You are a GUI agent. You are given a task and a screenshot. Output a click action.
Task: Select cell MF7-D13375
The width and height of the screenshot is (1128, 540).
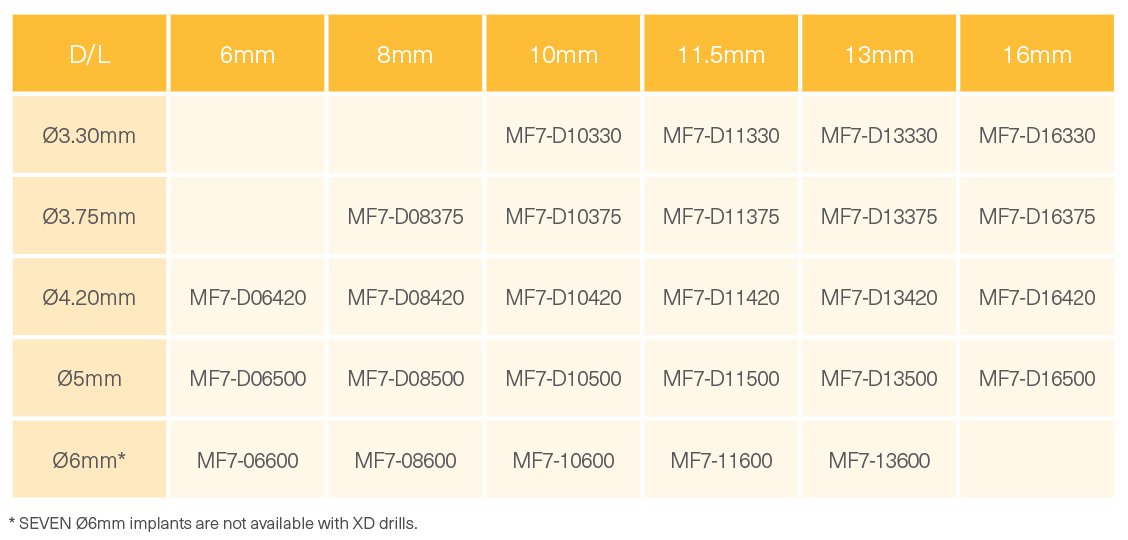coord(879,216)
